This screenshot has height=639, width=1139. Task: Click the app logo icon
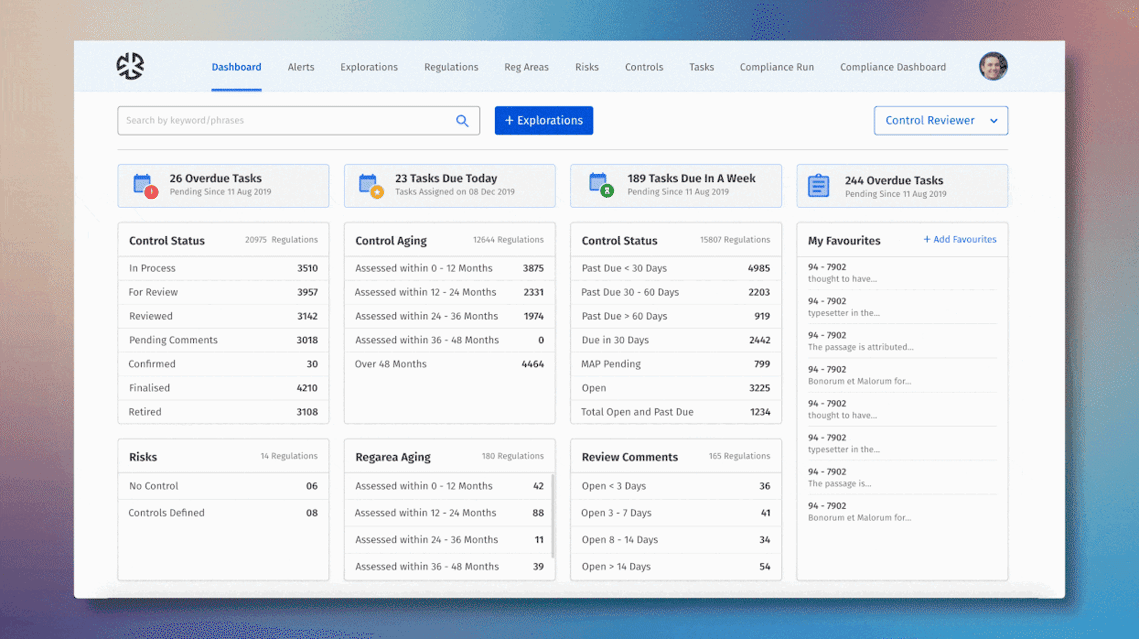click(x=130, y=66)
